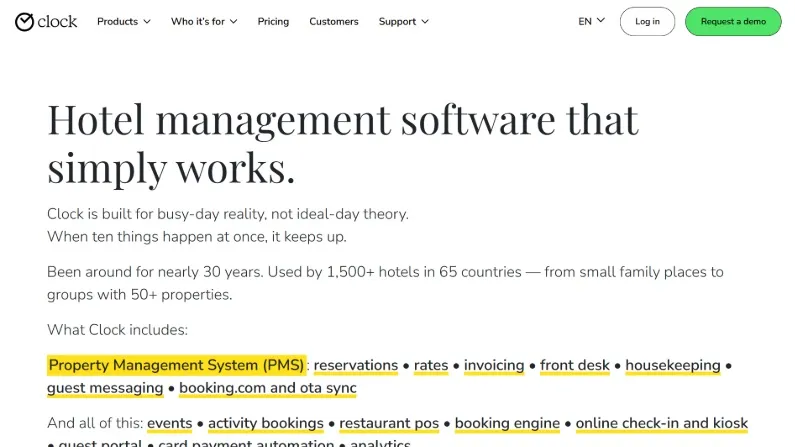This screenshot has width=795, height=447.
Task: Click the Clock logo icon
Action: click(46, 21)
